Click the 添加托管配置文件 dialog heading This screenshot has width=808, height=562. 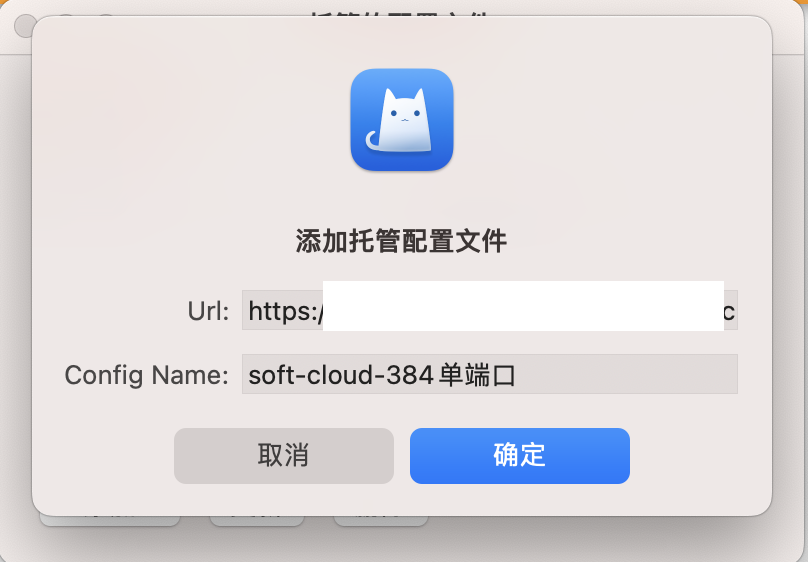click(401, 241)
